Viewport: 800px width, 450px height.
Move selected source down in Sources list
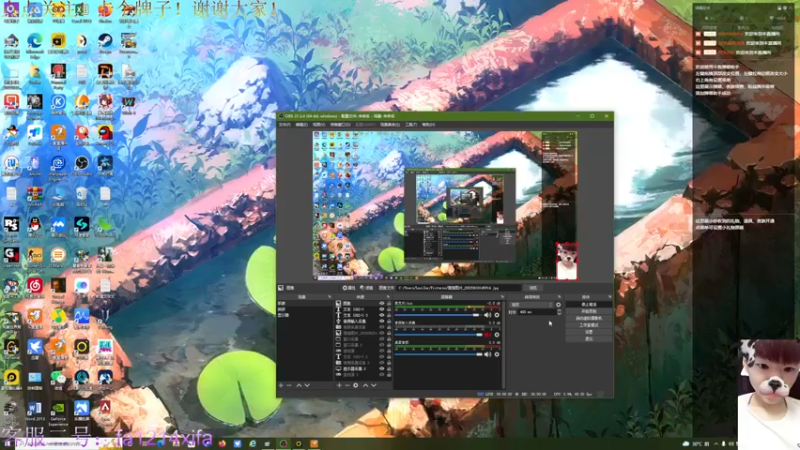click(374, 385)
